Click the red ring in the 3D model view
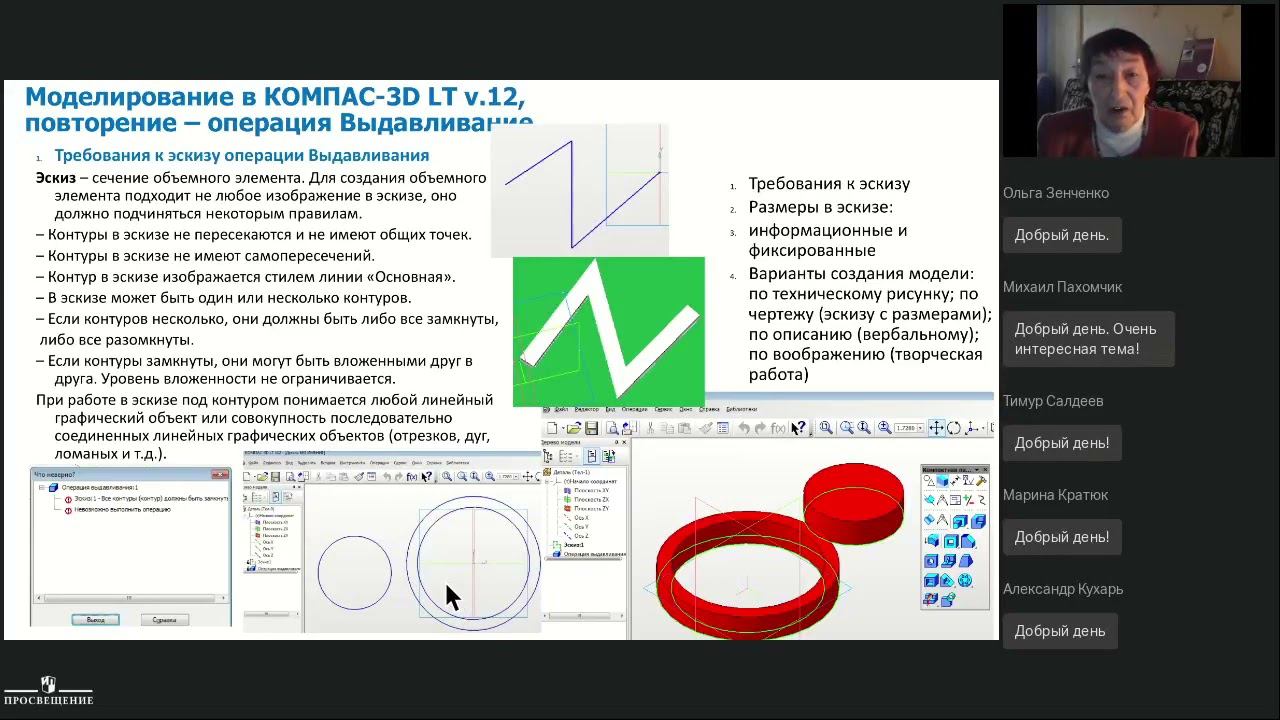Image resolution: width=1280 pixels, height=720 pixels. pos(748,577)
